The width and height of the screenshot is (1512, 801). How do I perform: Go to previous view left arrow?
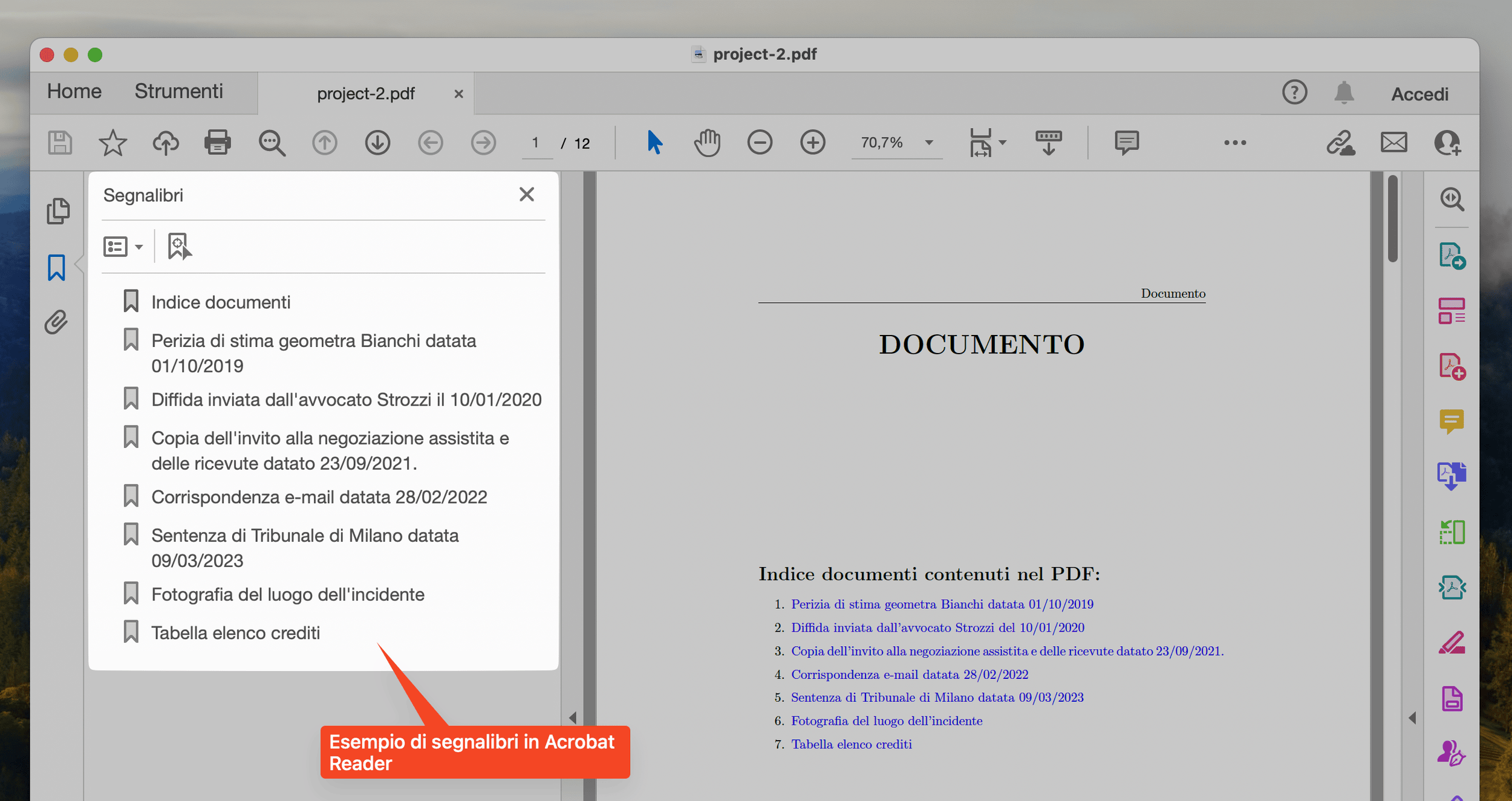click(x=431, y=143)
